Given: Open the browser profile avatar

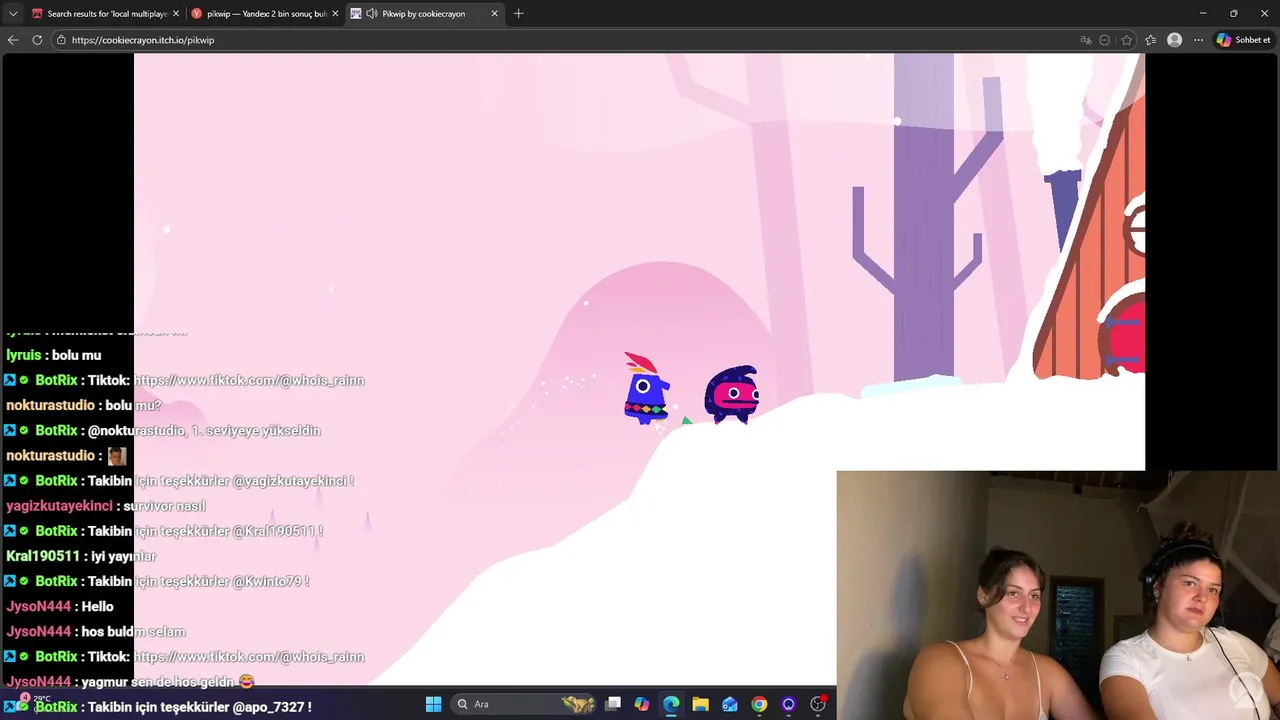Looking at the screenshot, I should pyautogui.click(x=1175, y=40).
